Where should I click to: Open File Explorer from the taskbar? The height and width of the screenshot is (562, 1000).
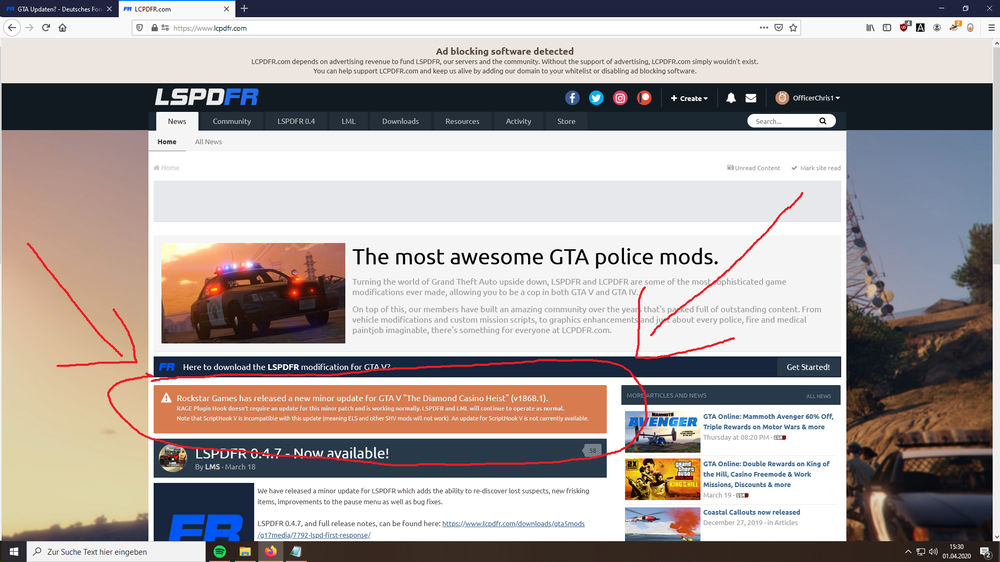pos(245,552)
